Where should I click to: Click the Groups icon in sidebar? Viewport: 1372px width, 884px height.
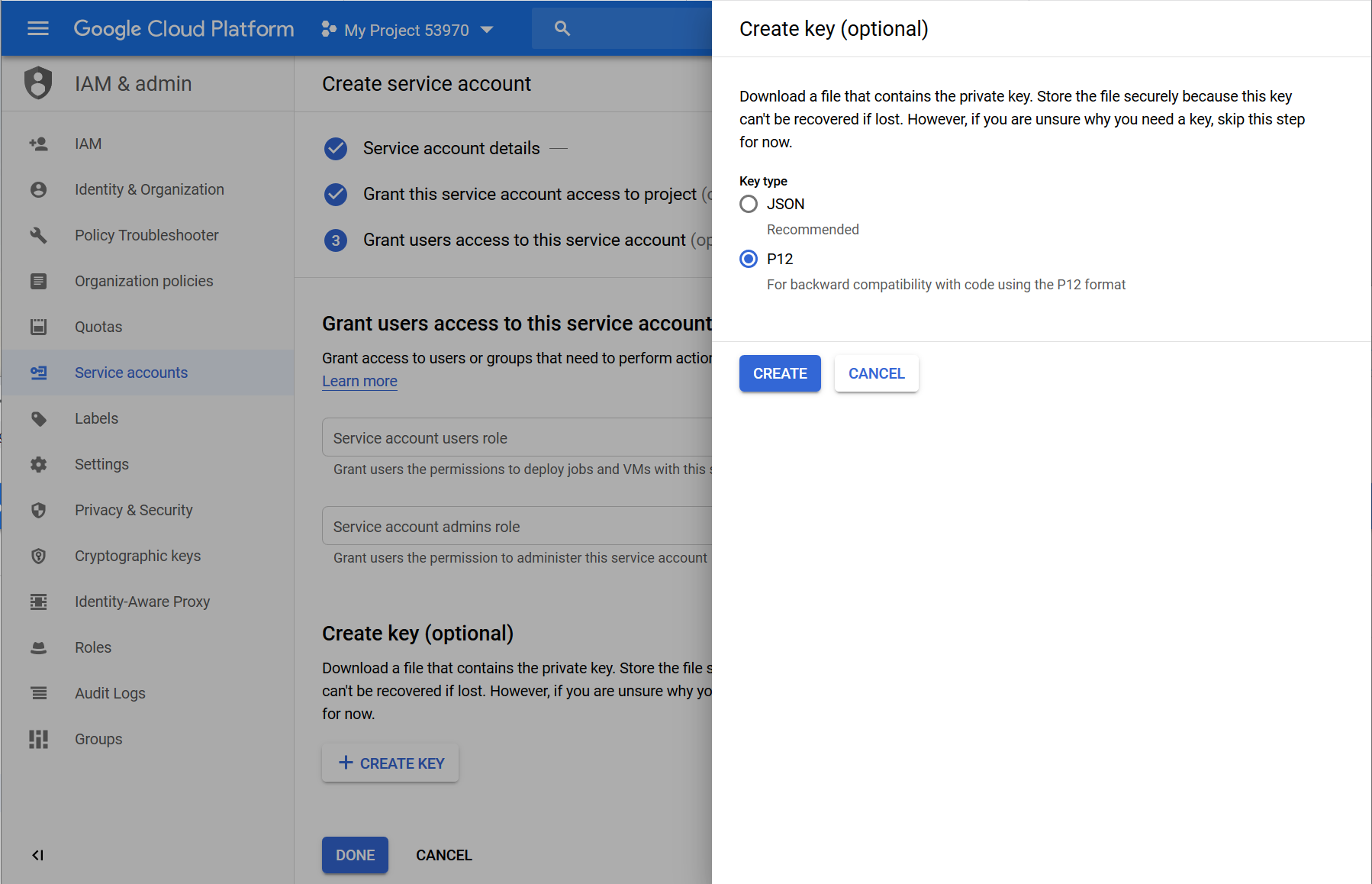click(x=38, y=739)
